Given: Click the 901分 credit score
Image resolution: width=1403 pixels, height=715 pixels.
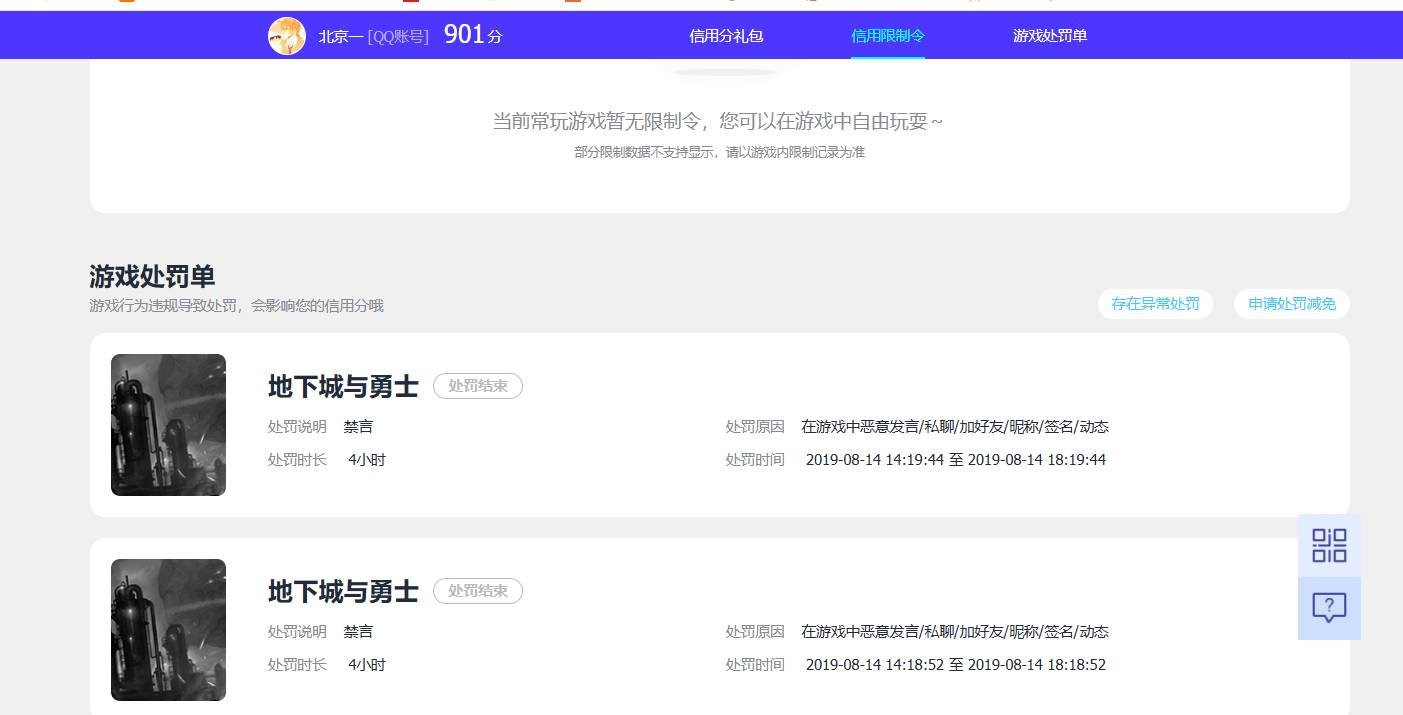Looking at the screenshot, I should coord(473,35).
